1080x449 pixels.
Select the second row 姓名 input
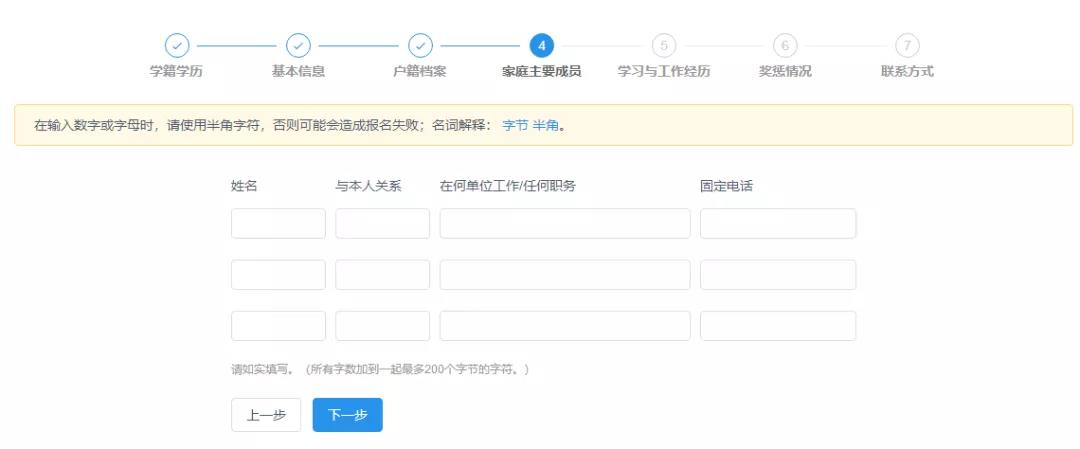(278, 275)
